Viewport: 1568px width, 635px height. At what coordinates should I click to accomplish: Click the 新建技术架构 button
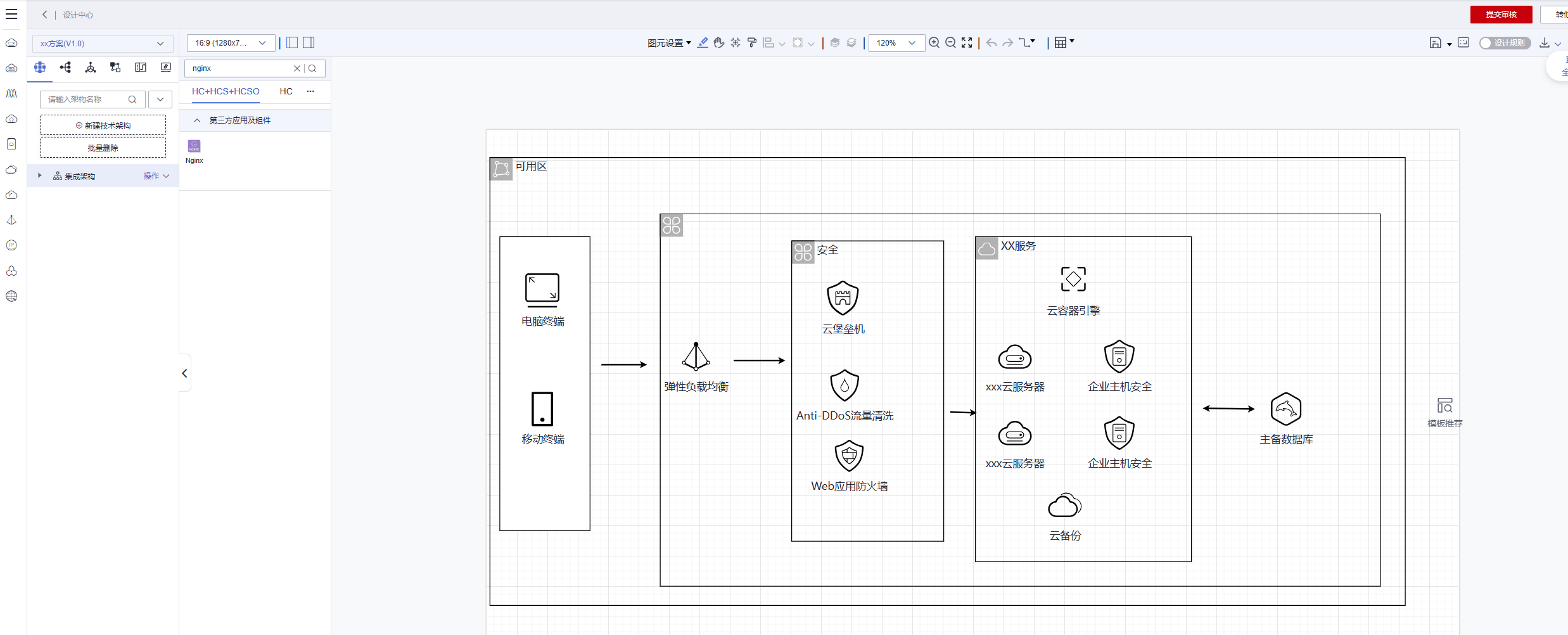[103, 125]
